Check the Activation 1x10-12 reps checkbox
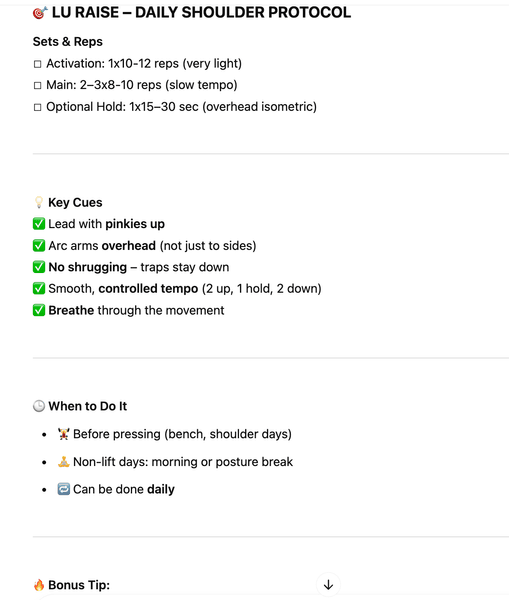509x600 pixels. (x=37, y=64)
